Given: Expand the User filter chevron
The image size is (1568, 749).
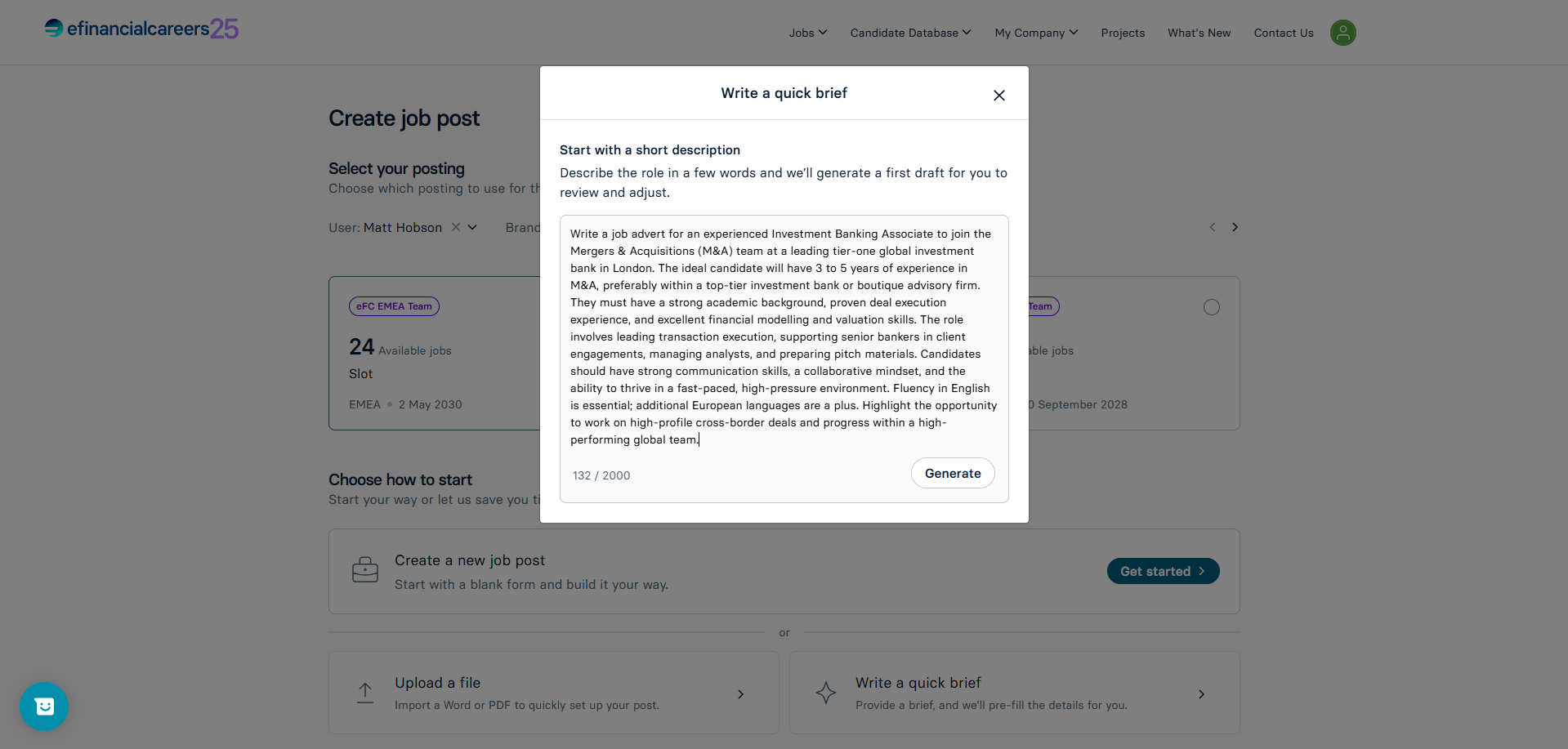Looking at the screenshot, I should coord(472,227).
